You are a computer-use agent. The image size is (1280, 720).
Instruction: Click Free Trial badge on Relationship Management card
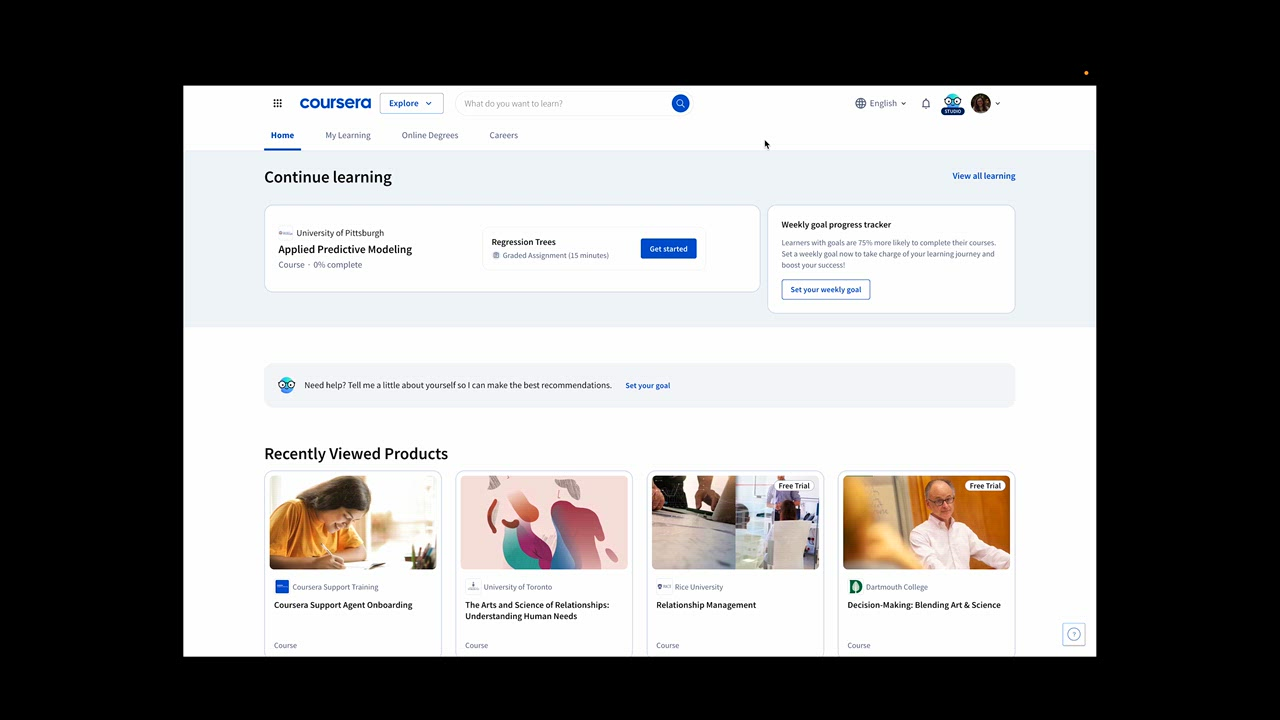[x=794, y=486]
